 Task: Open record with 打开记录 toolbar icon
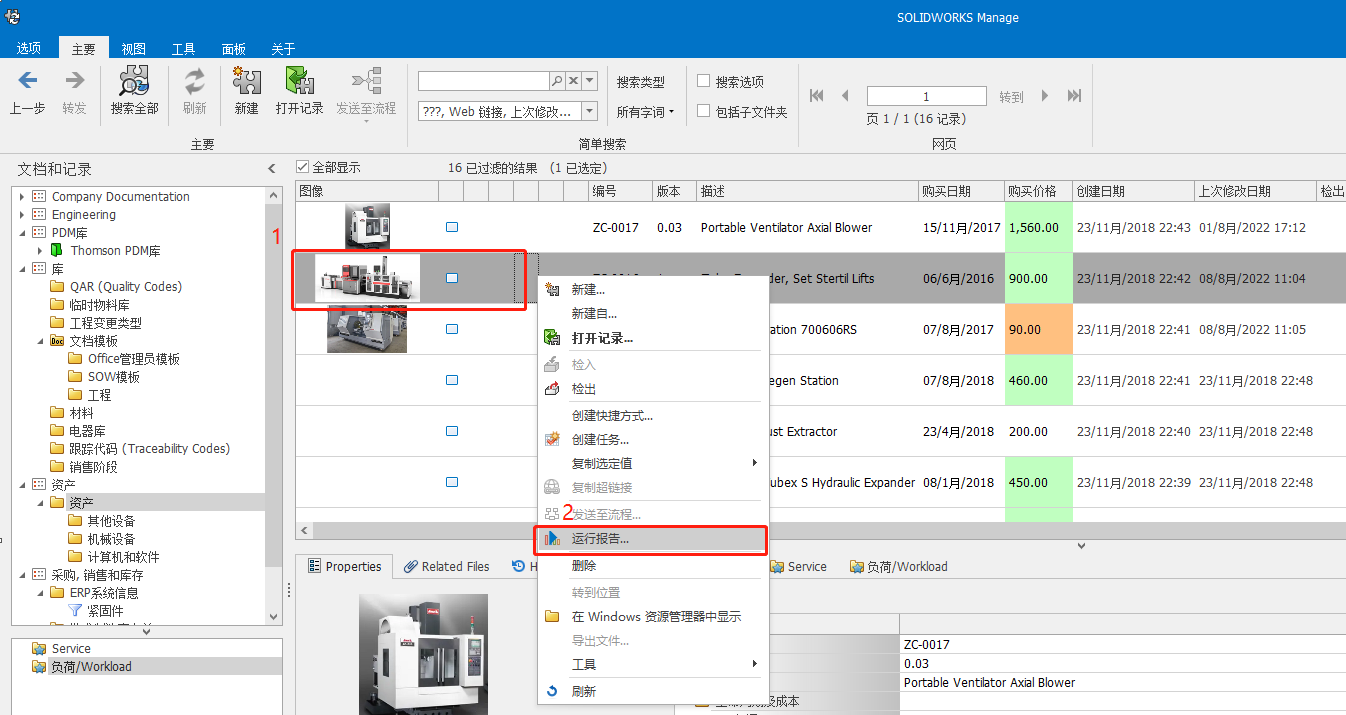point(299,82)
